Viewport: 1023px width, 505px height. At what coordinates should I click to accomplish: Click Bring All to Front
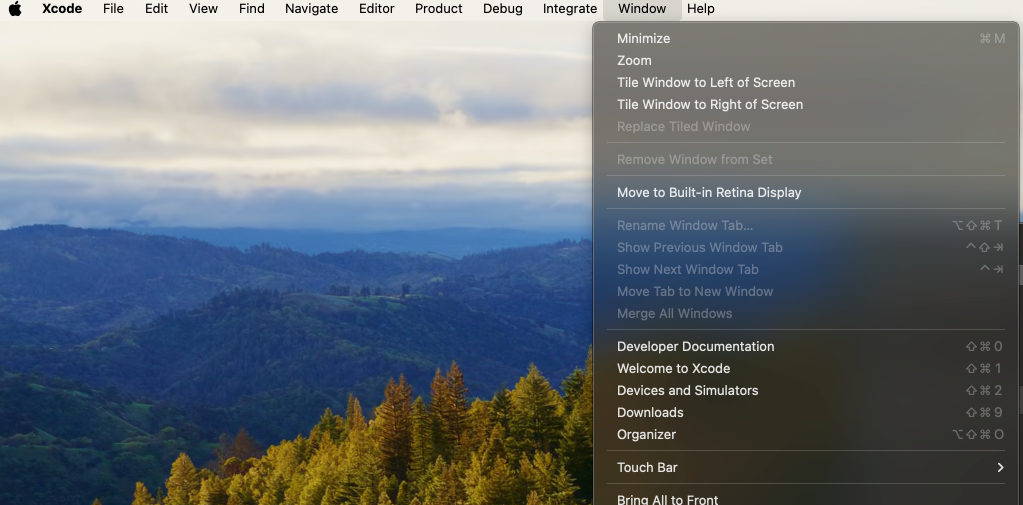tap(667, 499)
